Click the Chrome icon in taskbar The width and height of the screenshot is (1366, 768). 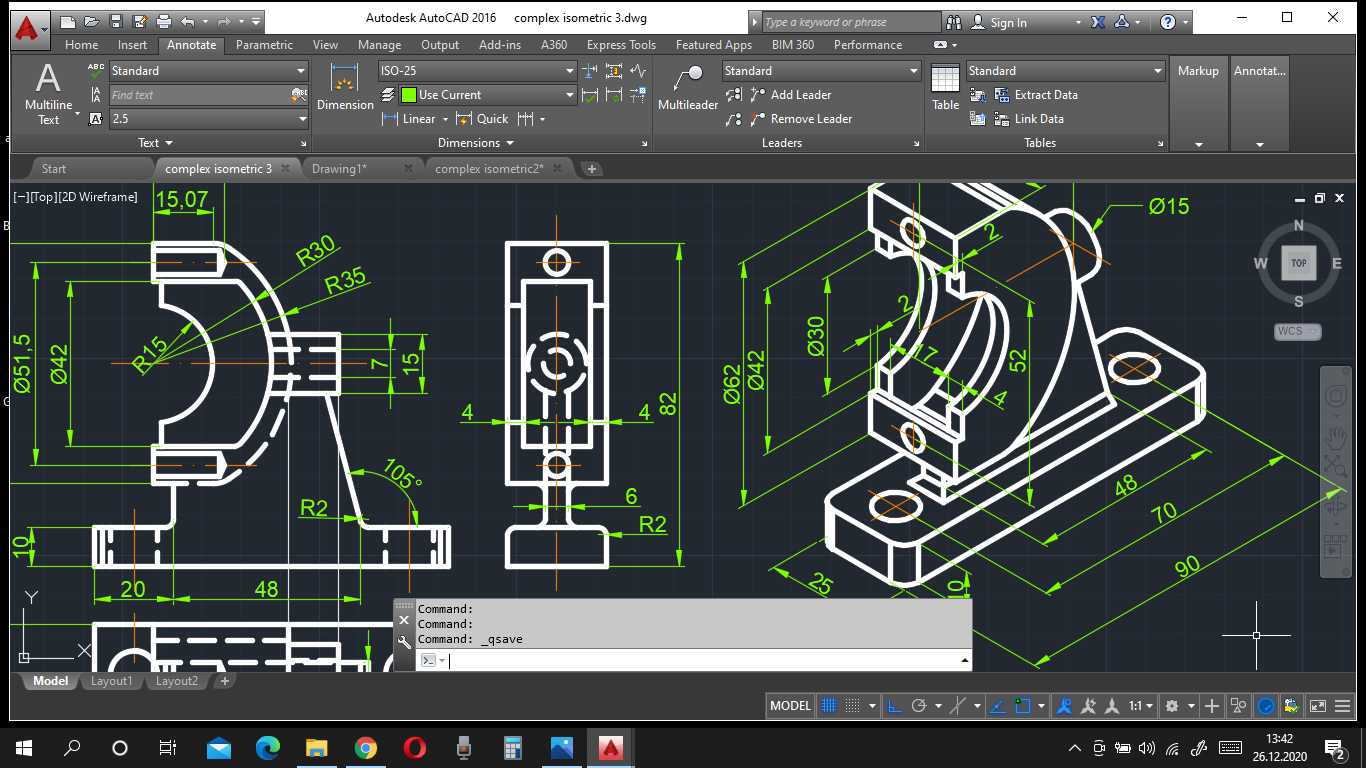pos(365,747)
